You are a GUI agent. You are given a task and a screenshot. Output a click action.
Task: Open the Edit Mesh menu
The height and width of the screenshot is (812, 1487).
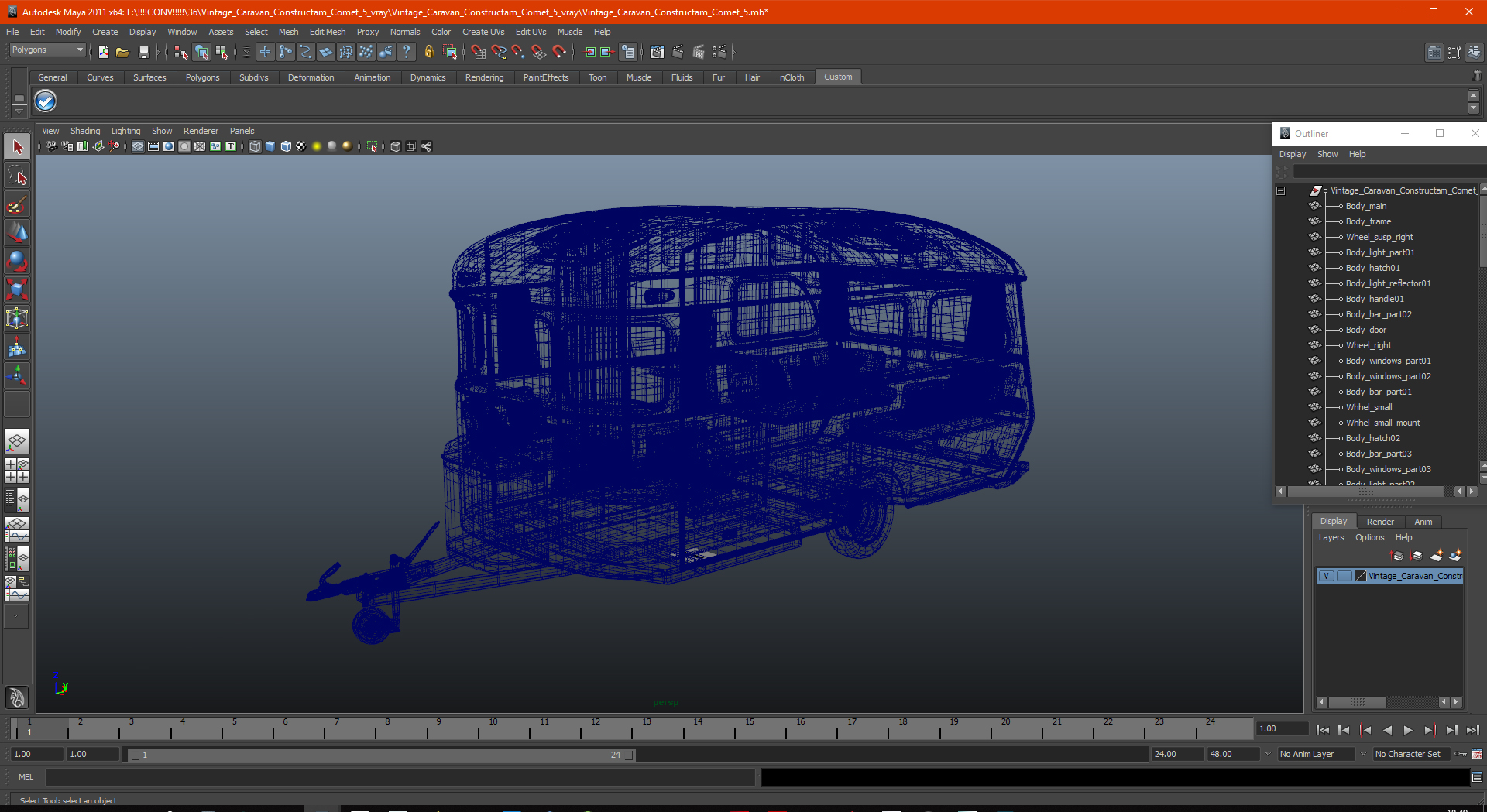328,32
